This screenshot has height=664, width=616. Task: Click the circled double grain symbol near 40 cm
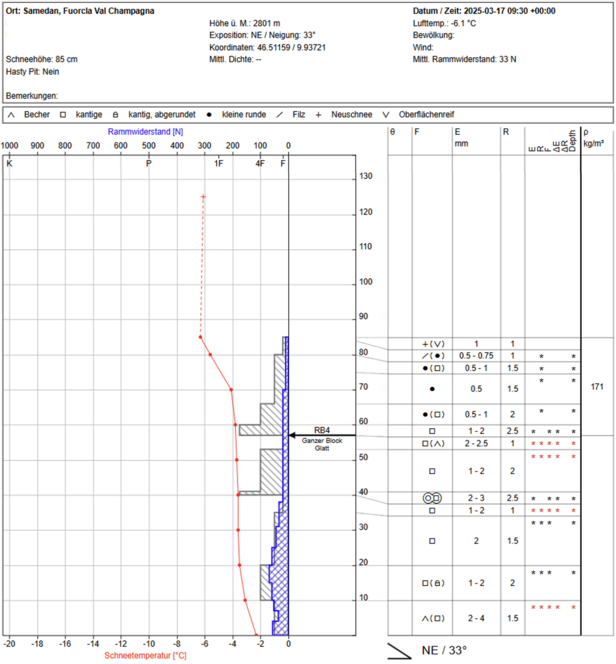[x=431, y=497]
